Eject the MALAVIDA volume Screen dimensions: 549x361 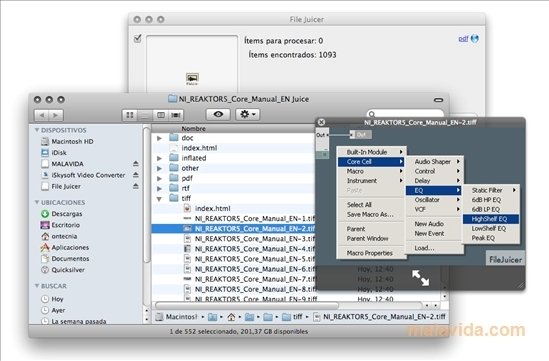(136, 164)
